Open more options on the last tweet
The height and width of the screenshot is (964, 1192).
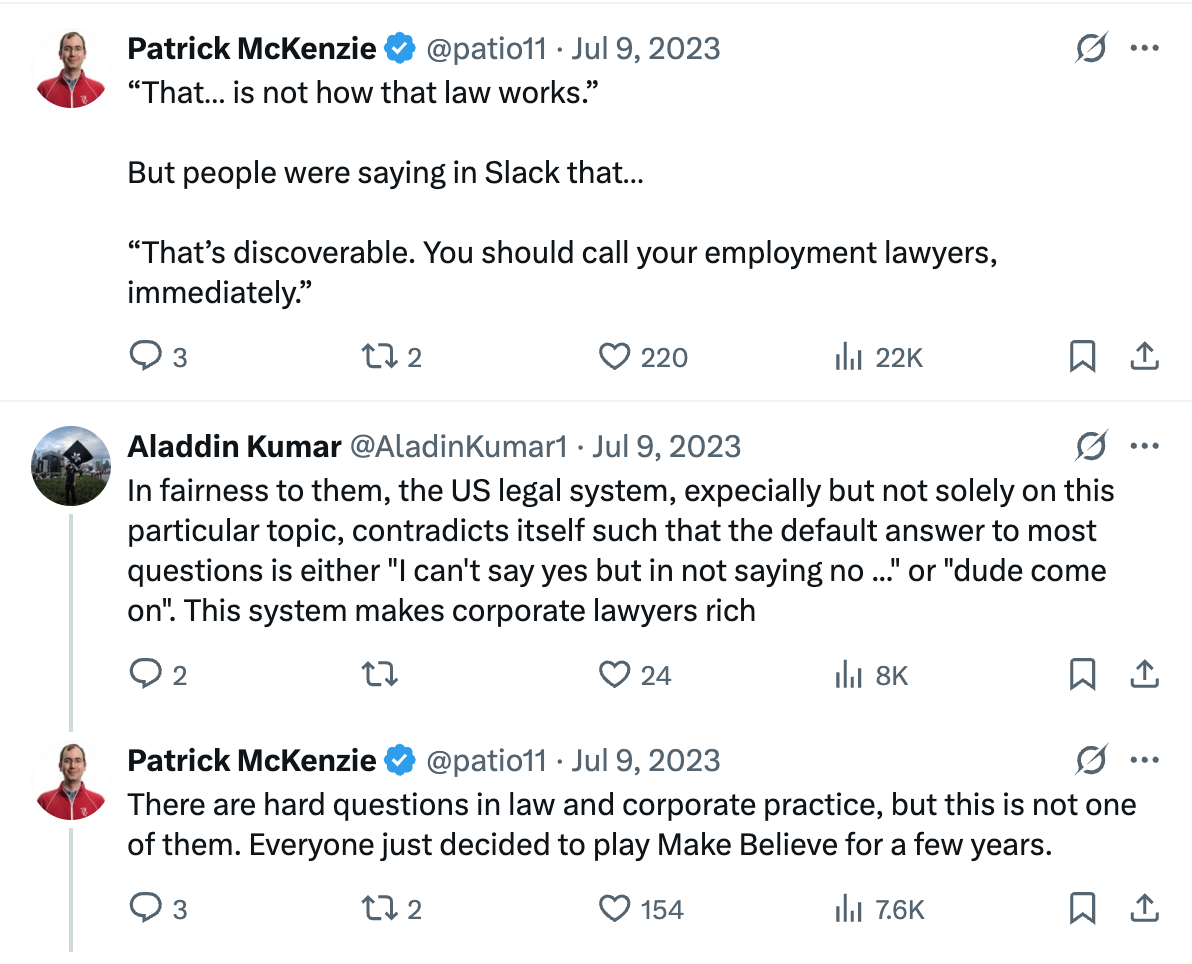pyautogui.click(x=1144, y=759)
